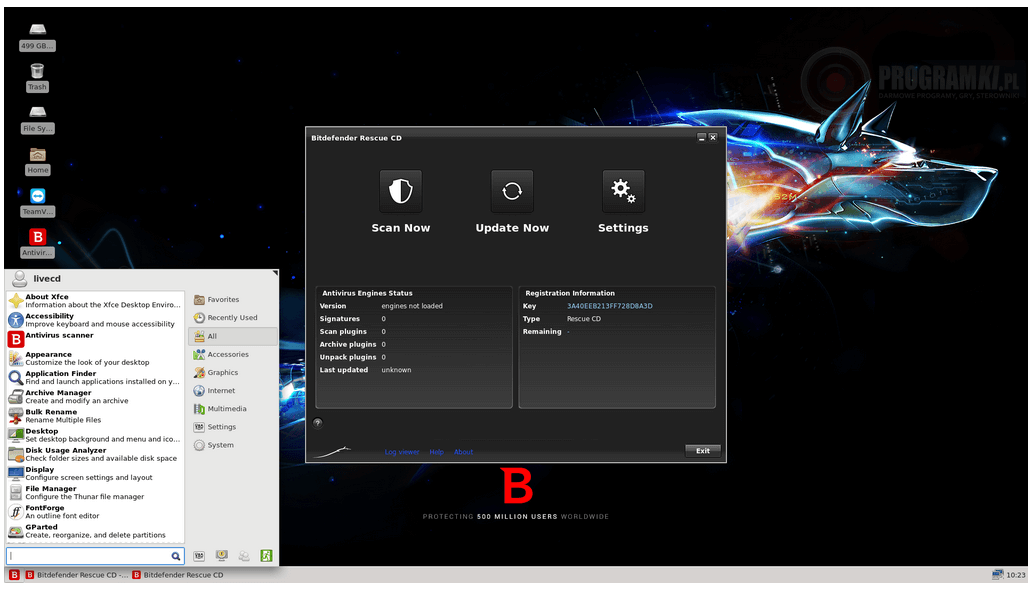
Task: Open the Home folder desktop icon
Action: [38, 161]
